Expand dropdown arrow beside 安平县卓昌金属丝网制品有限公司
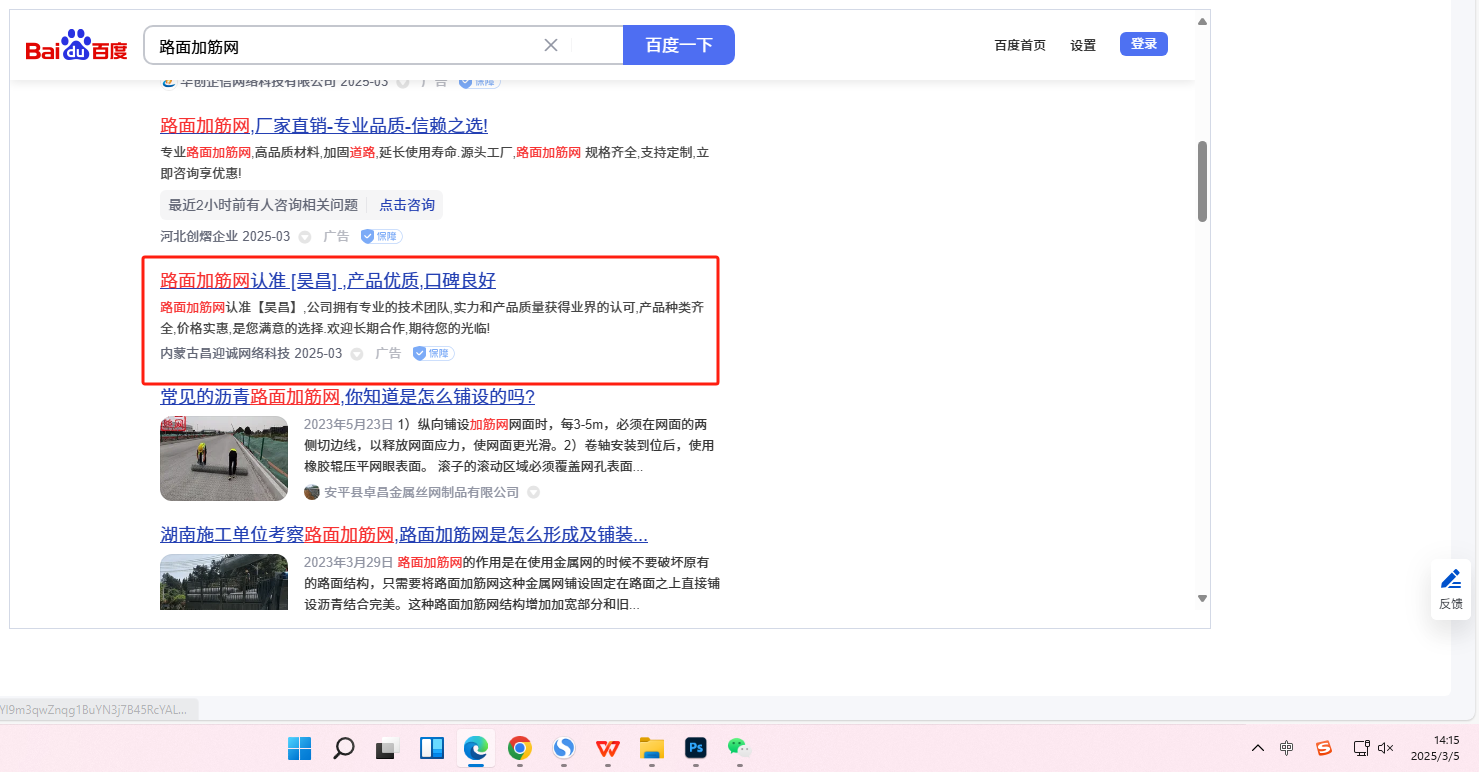 (x=534, y=493)
